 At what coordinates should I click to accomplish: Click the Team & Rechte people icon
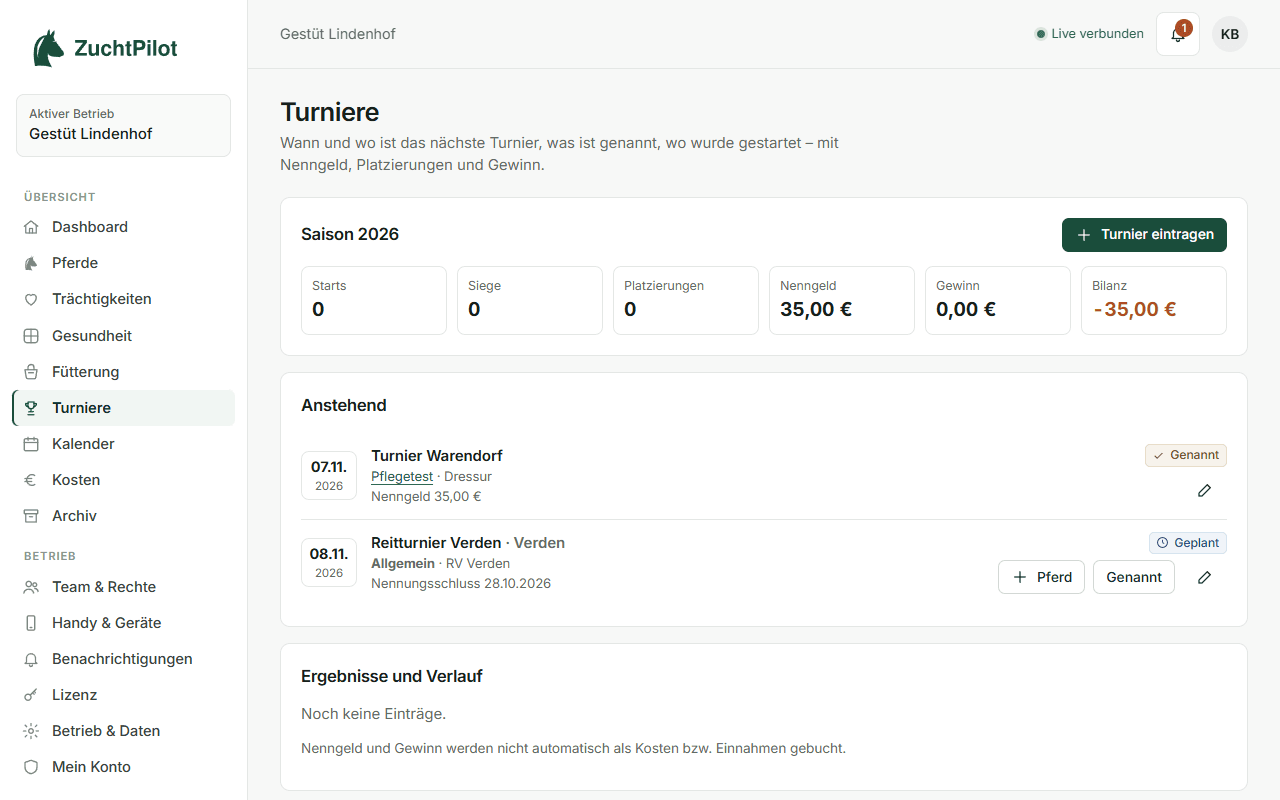coord(31,587)
